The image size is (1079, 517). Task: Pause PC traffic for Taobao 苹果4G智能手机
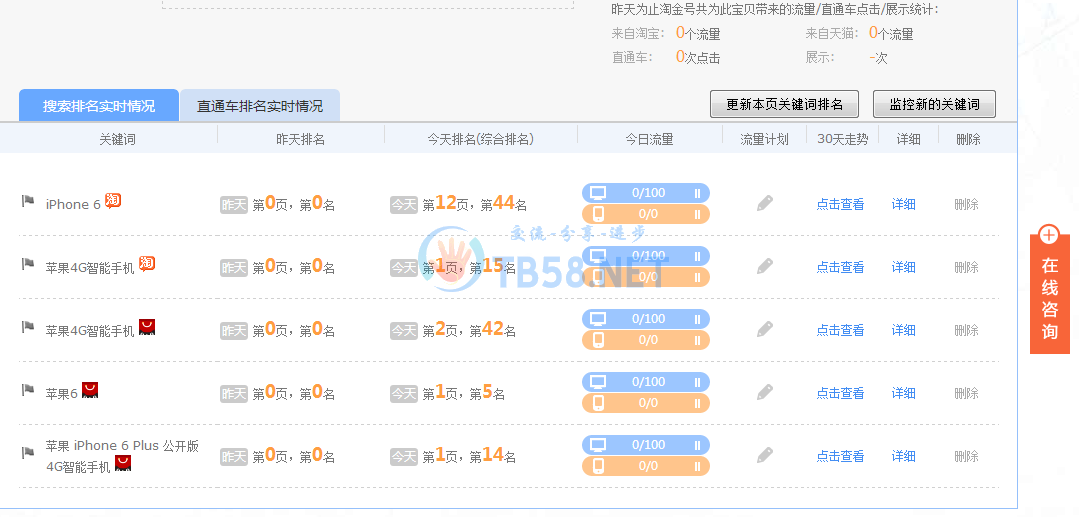coord(697,256)
